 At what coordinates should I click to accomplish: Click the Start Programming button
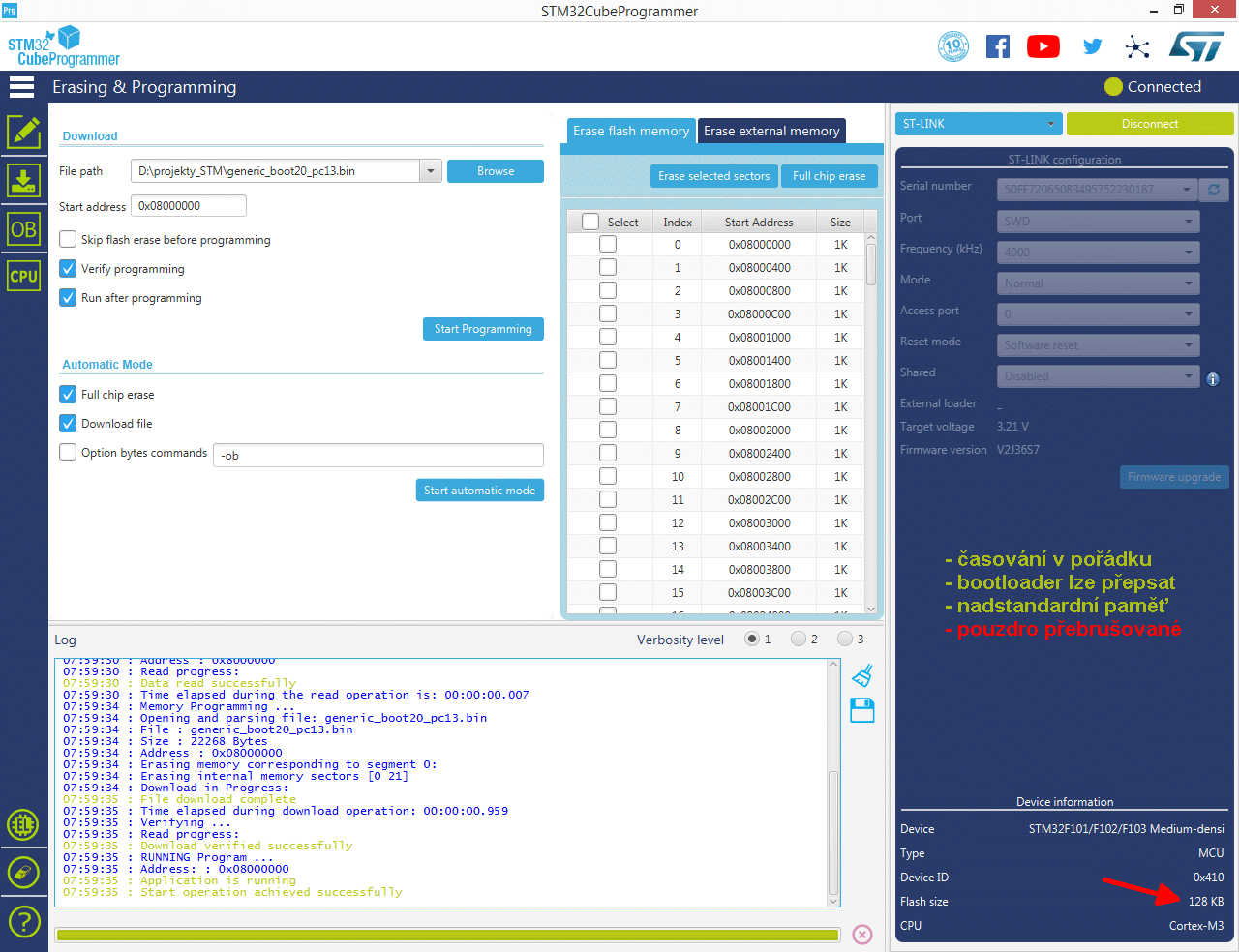(483, 329)
